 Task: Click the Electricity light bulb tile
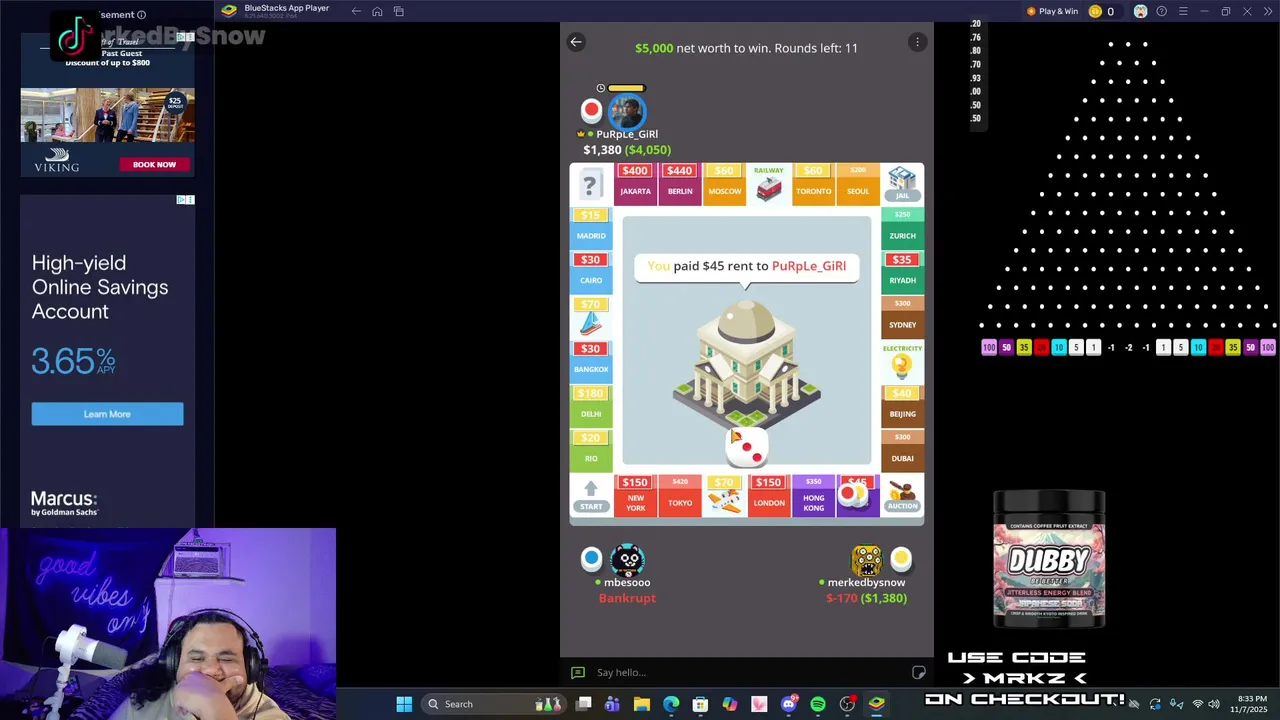(x=902, y=362)
